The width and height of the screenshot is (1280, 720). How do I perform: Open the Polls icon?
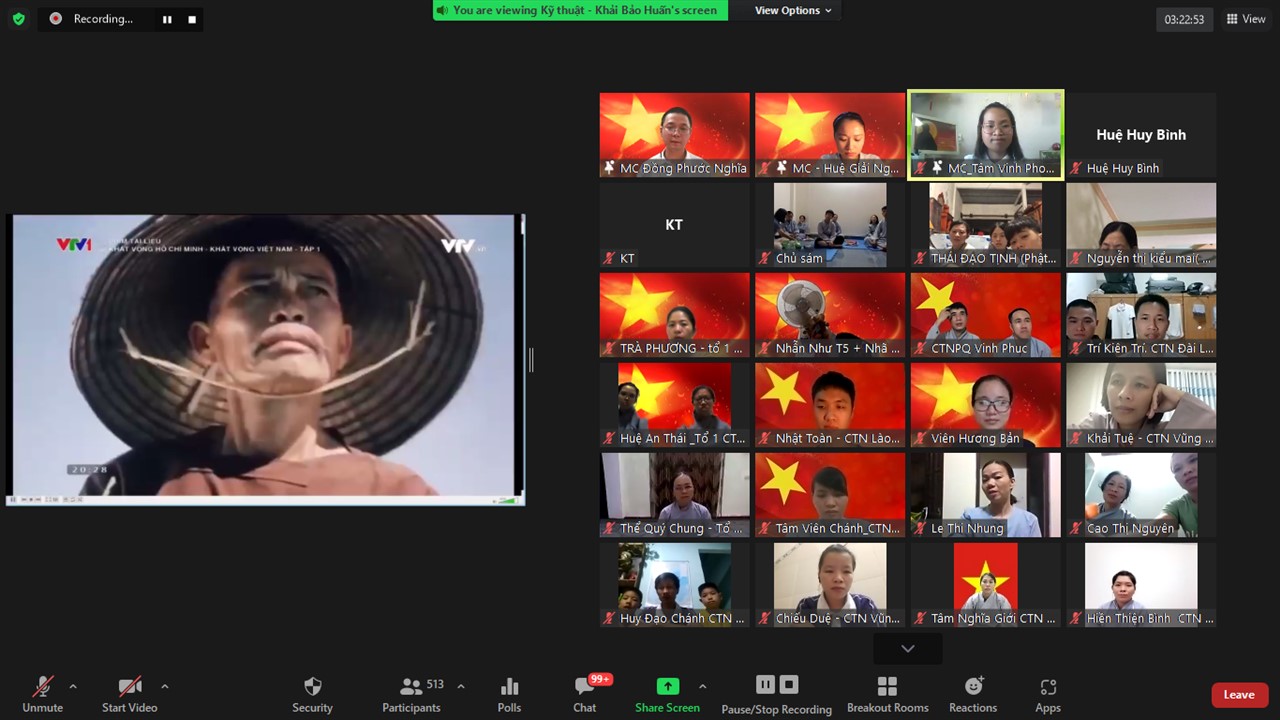point(509,694)
